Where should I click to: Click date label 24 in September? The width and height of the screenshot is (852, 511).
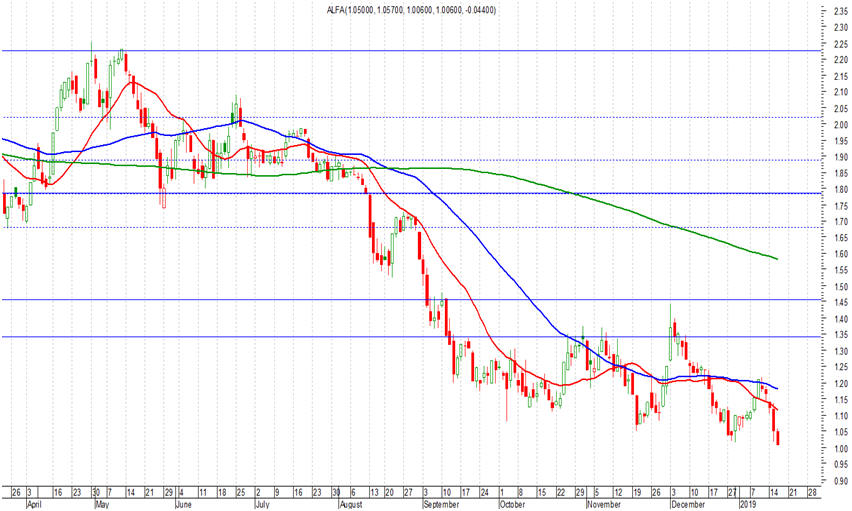(x=485, y=493)
